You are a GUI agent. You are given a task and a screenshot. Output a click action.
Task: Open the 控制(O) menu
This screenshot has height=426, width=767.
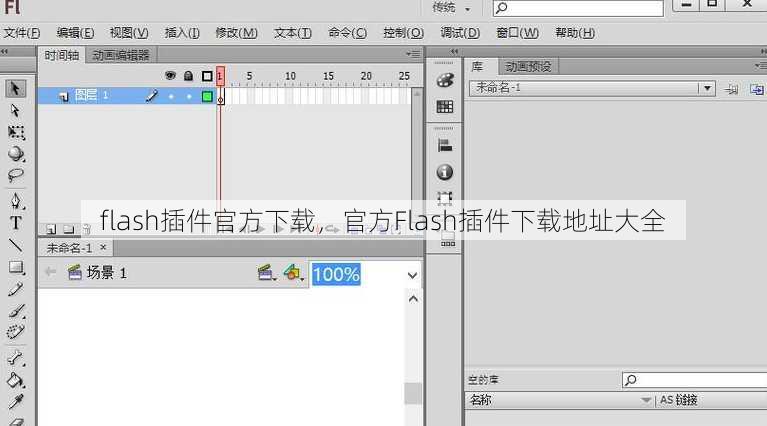[x=404, y=33]
